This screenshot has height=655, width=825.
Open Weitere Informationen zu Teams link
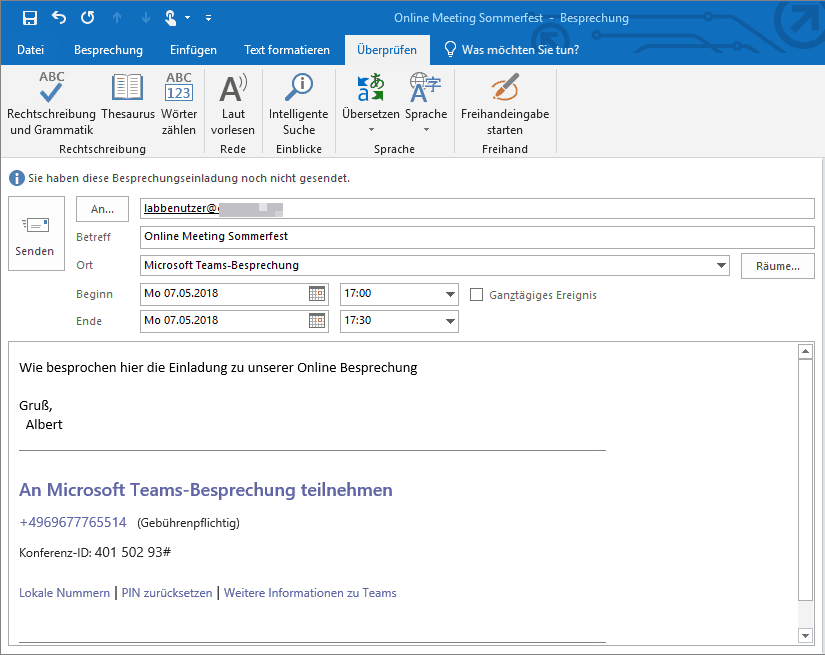(x=310, y=593)
